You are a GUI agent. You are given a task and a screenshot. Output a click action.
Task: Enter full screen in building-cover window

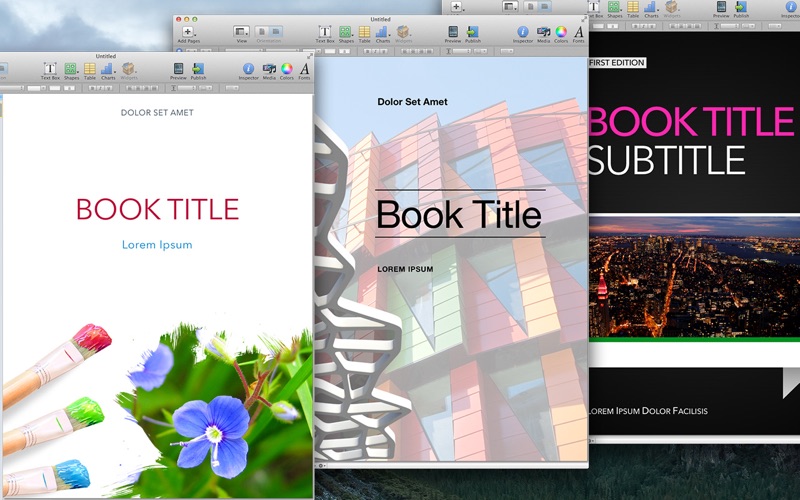point(584,19)
